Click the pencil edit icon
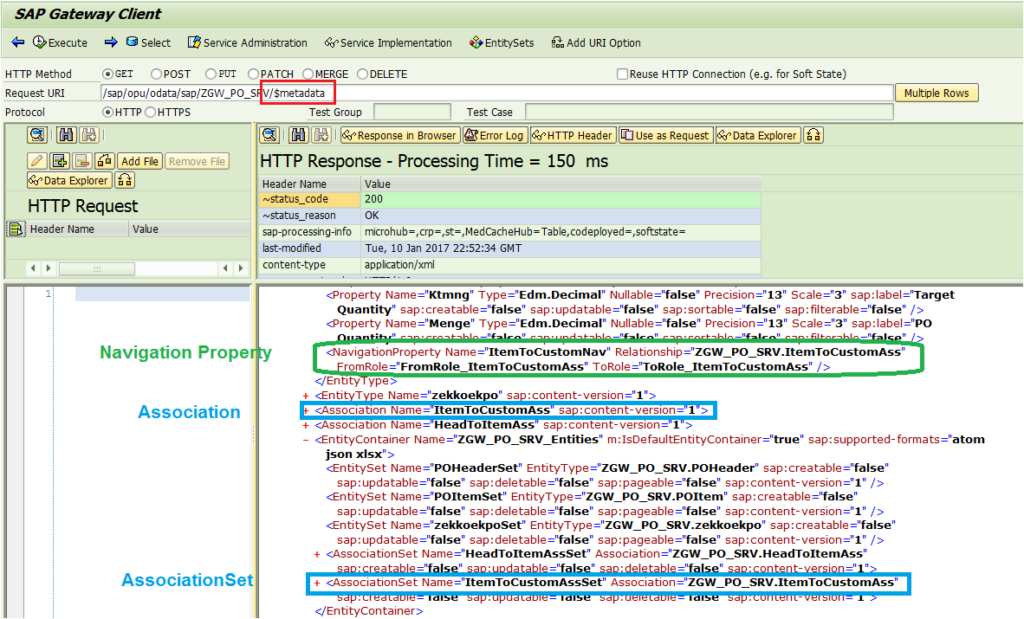This screenshot has width=1024, height=619. [37, 161]
